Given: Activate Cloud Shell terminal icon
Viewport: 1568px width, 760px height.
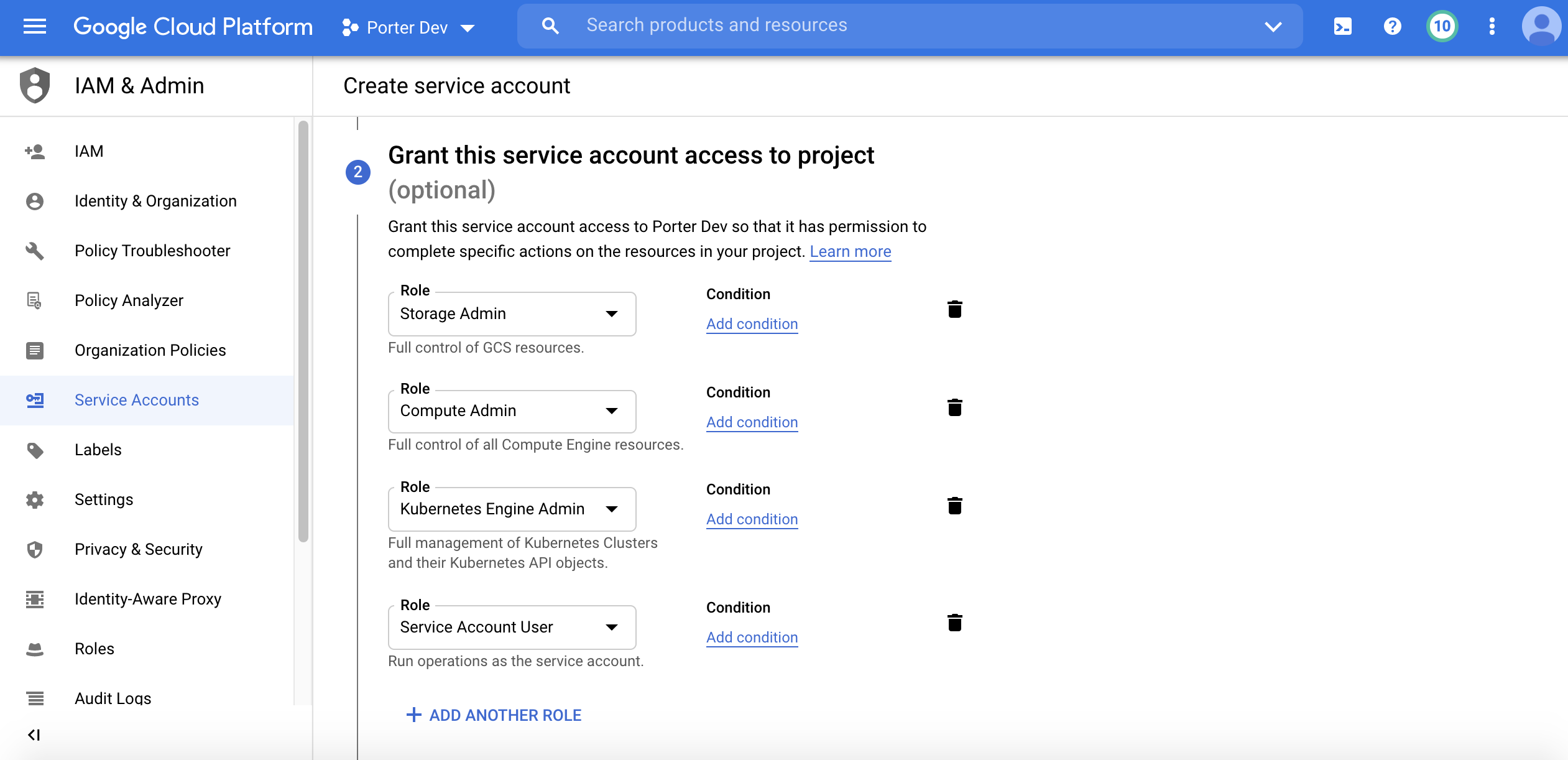Looking at the screenshot, I should click(x=1342, y=26).
